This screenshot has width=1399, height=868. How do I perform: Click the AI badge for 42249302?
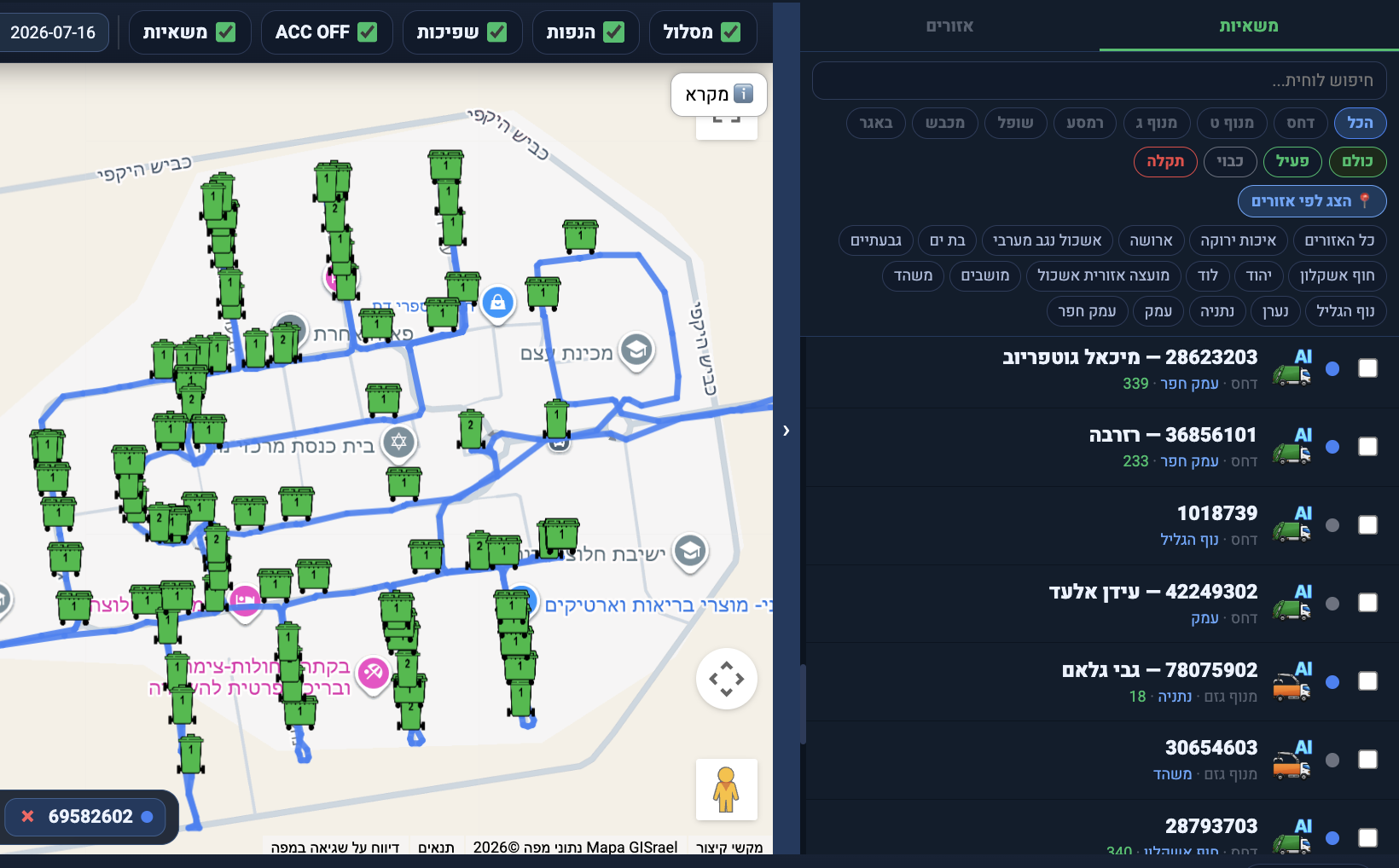[x=1303, y=591]
